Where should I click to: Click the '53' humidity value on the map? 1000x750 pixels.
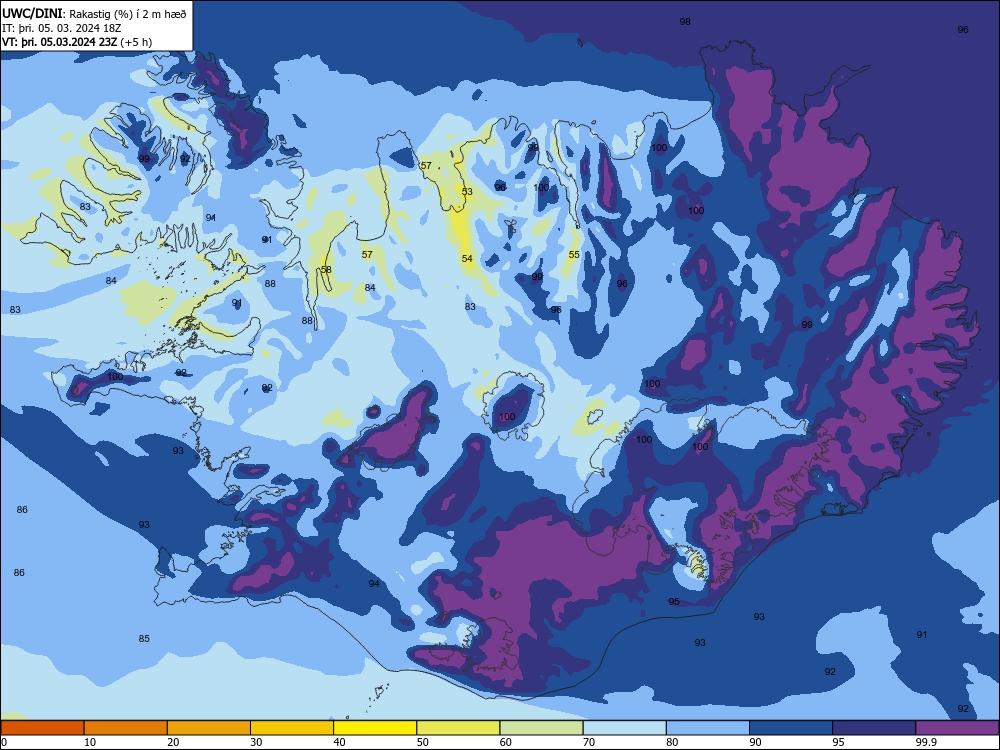point(467,191)
